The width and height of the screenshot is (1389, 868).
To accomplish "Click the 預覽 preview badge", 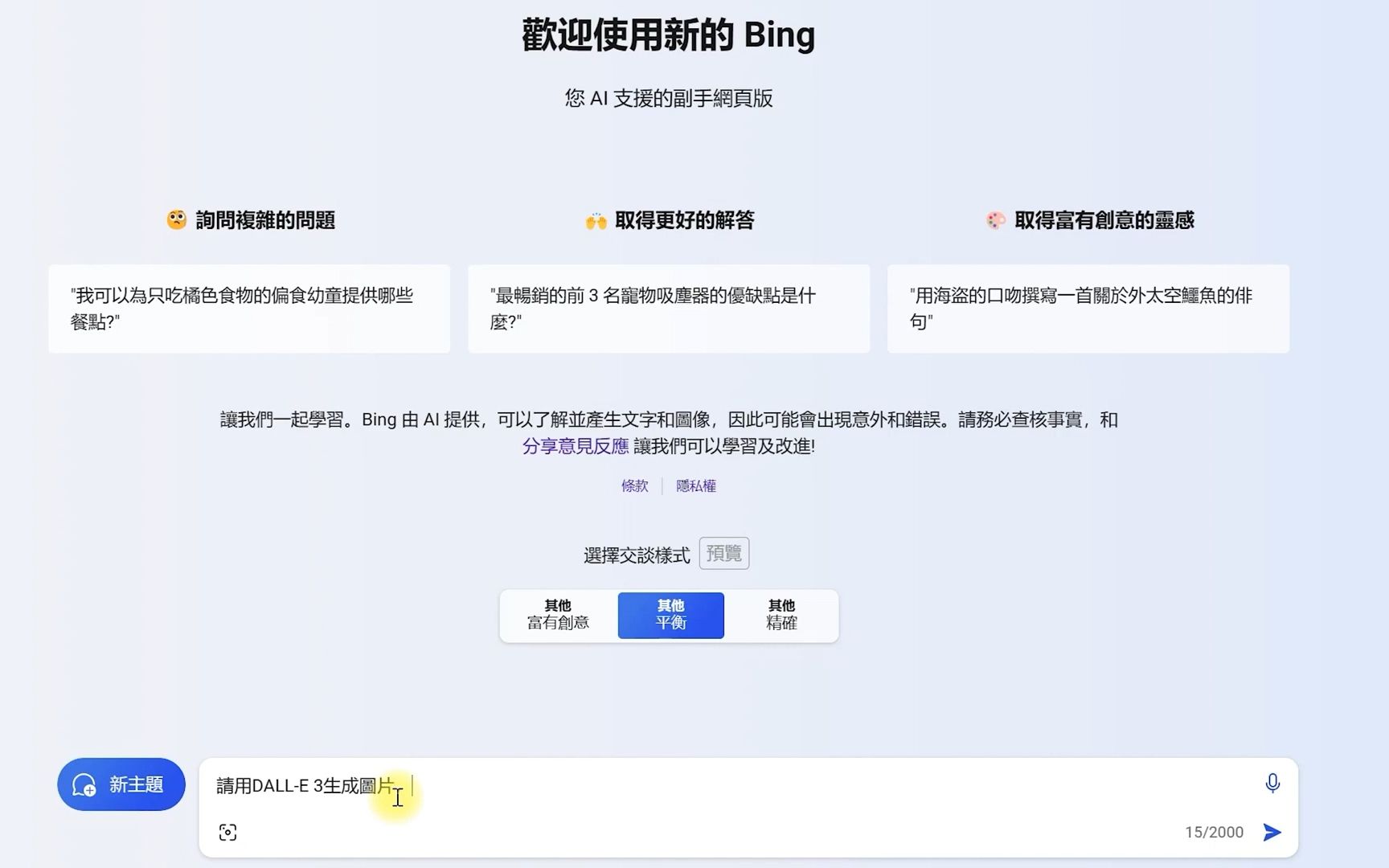I will (x=724, y=553).
